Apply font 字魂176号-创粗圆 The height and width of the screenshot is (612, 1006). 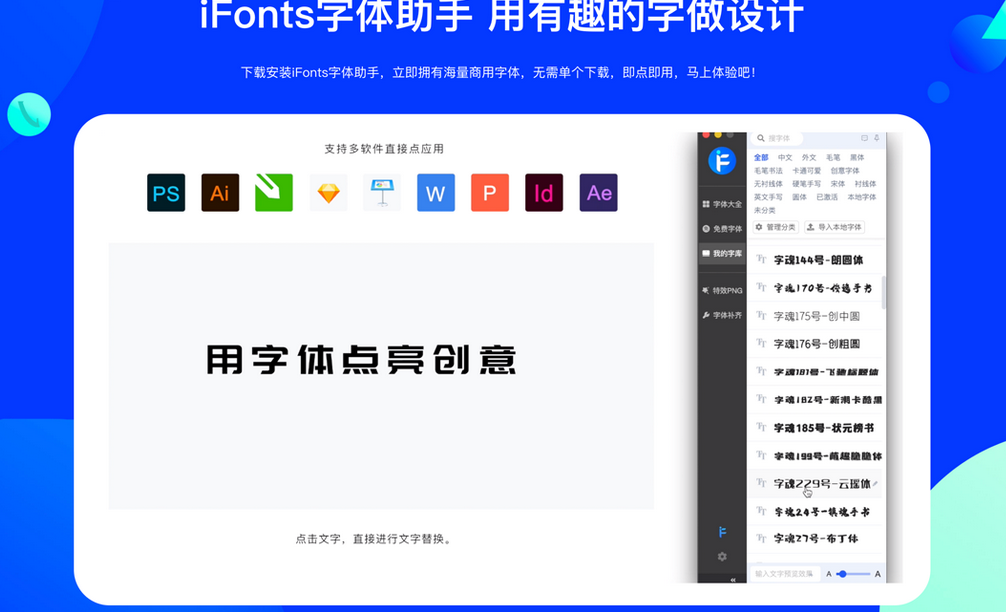coord(815,344)
